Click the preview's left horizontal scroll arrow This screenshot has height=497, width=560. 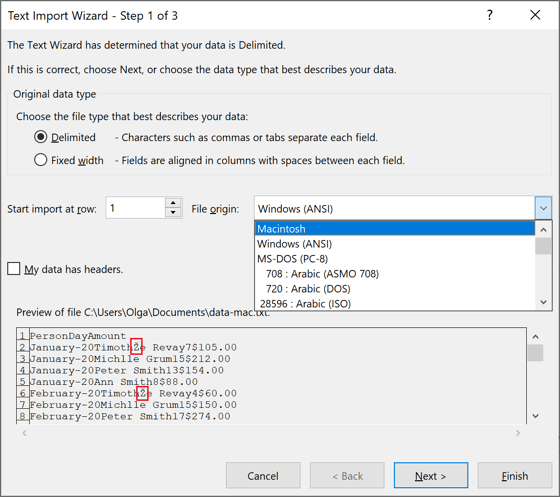(25, 433)
